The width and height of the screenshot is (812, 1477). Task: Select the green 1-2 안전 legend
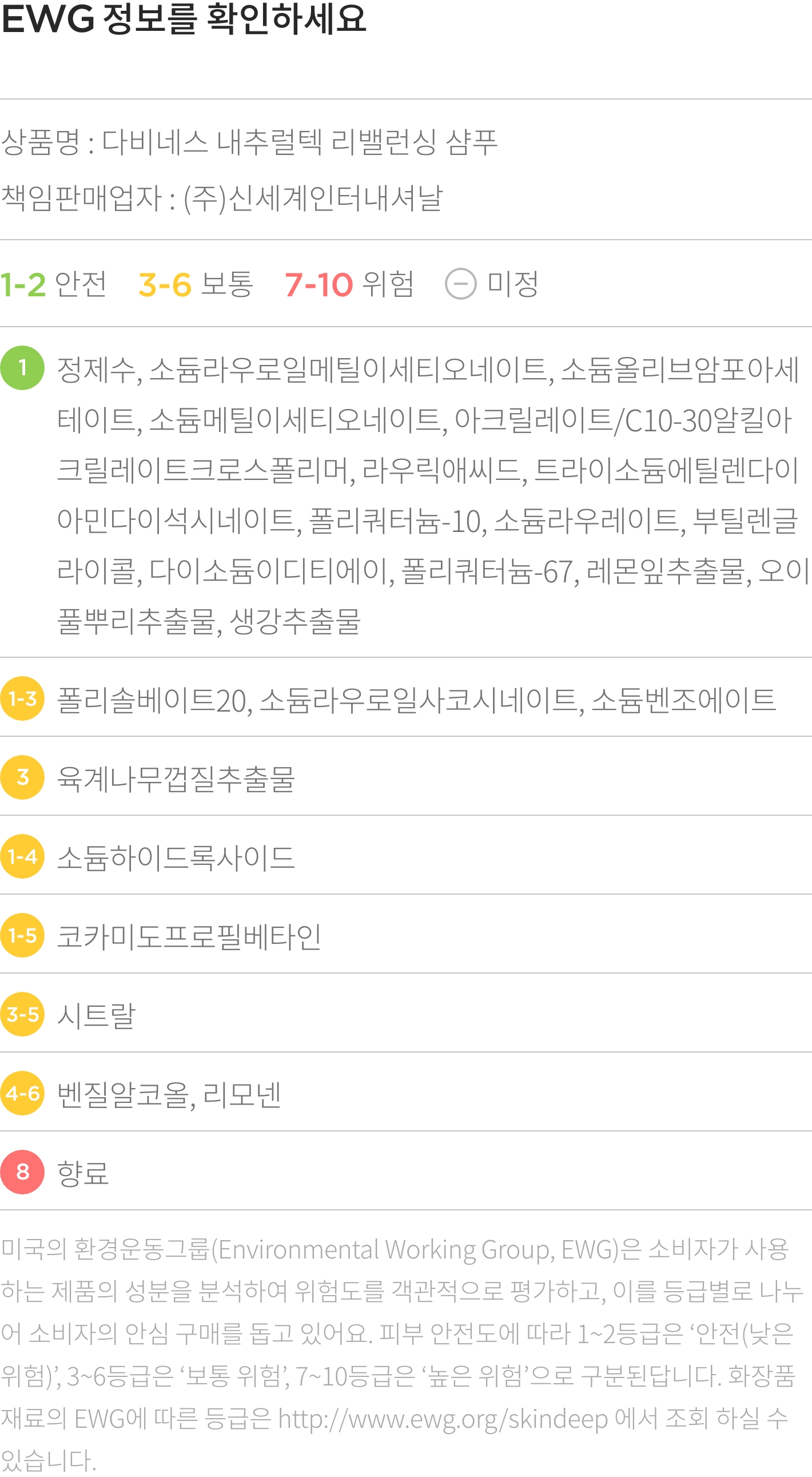pos(53,284)
